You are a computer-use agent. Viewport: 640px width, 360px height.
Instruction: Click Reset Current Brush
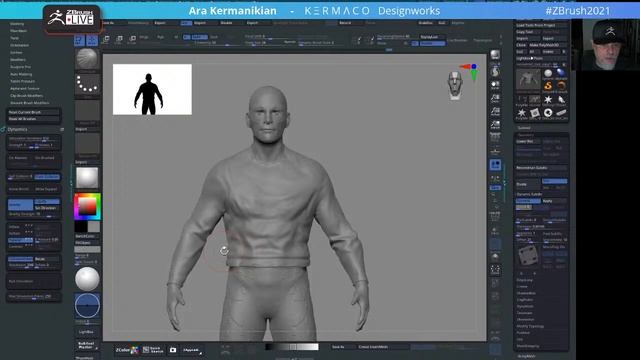pos(34,112)
